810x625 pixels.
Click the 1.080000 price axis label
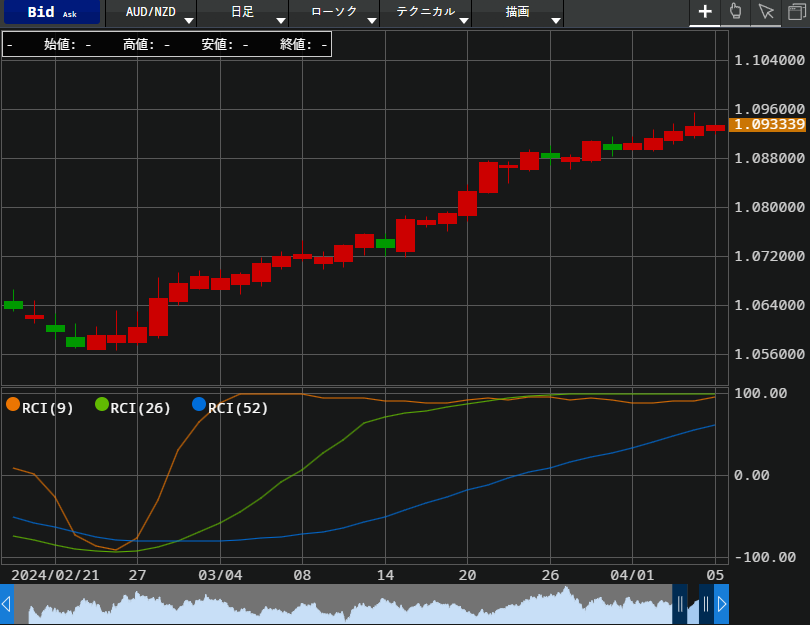tap(769, 207)
